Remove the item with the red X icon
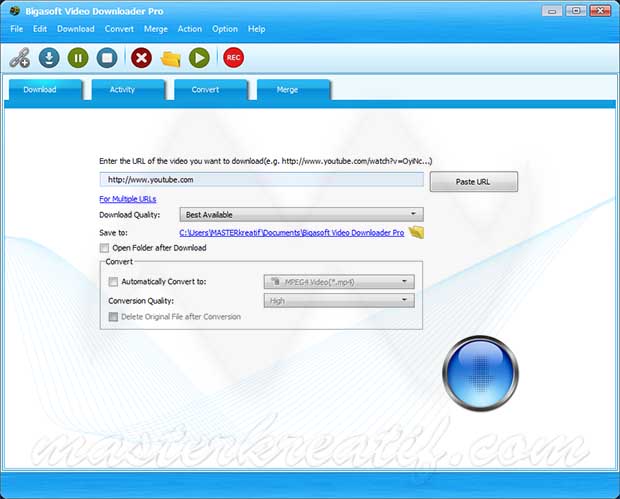This screenshot has height=499, width=620. [141, 58]
